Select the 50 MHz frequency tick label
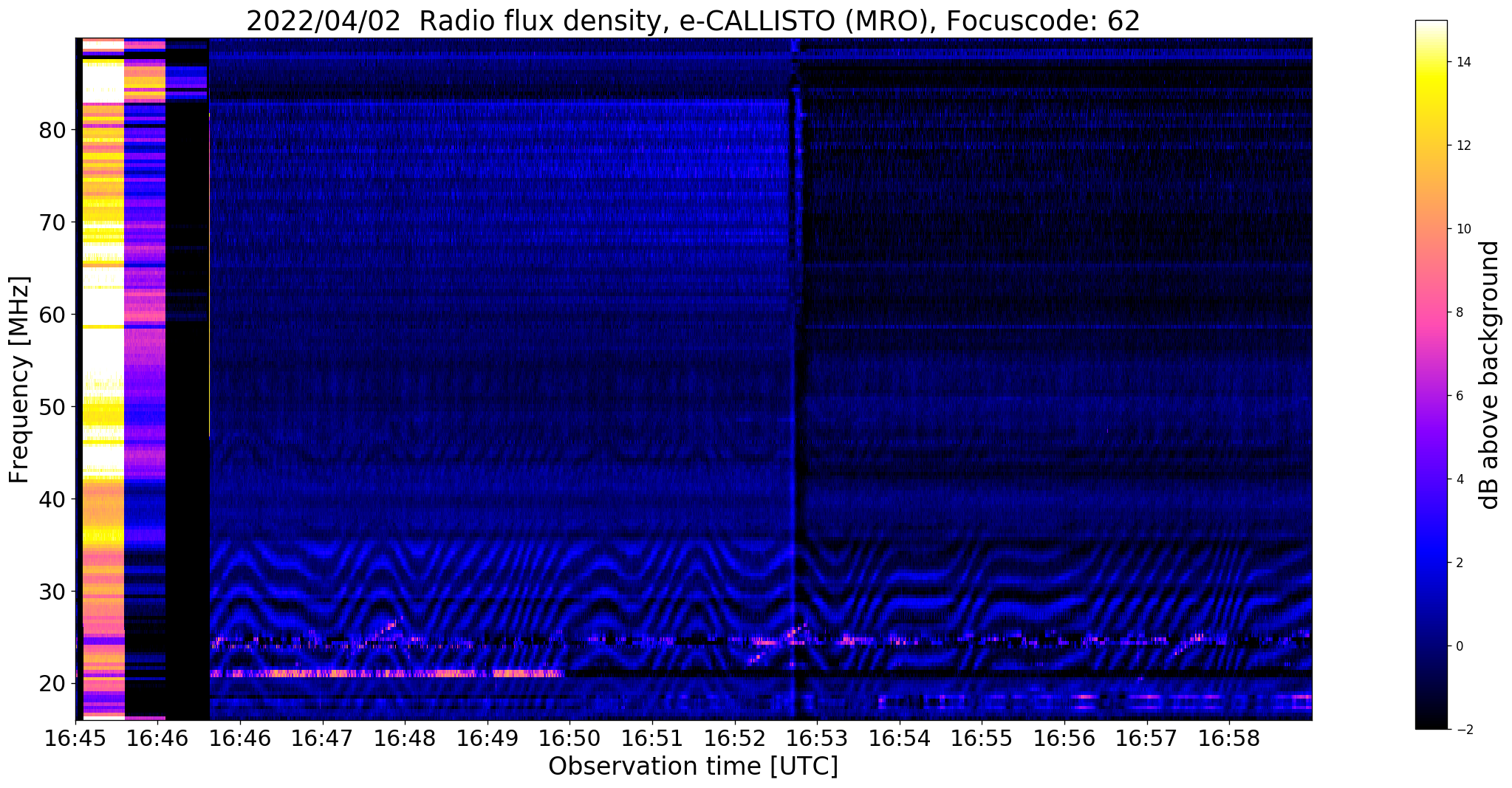 click(52, 407)
